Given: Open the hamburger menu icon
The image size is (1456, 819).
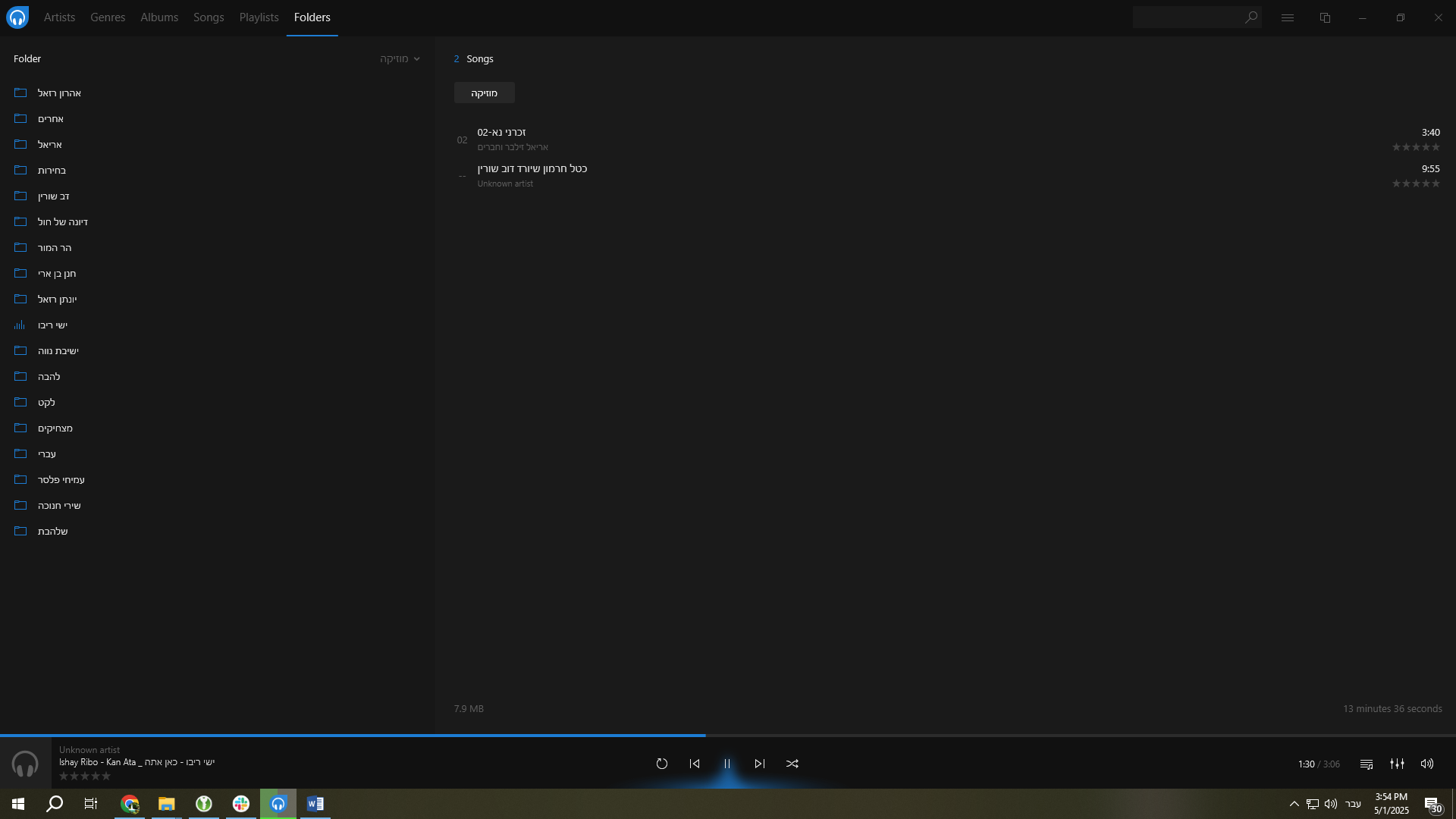Looking at the screenshot, I should click(1288, 17).
